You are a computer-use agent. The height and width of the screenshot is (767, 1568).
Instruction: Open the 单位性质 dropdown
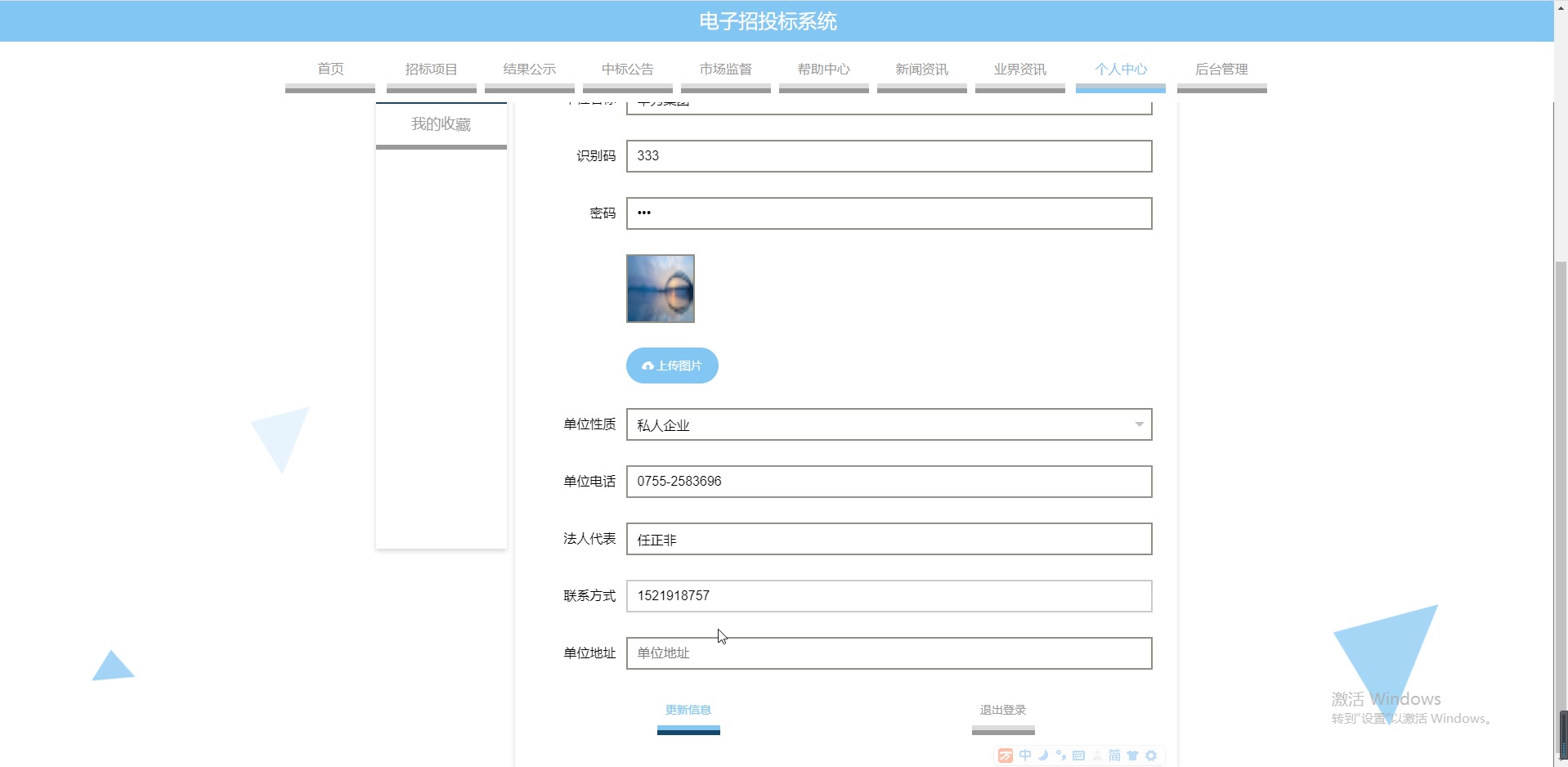[1139, 424]
